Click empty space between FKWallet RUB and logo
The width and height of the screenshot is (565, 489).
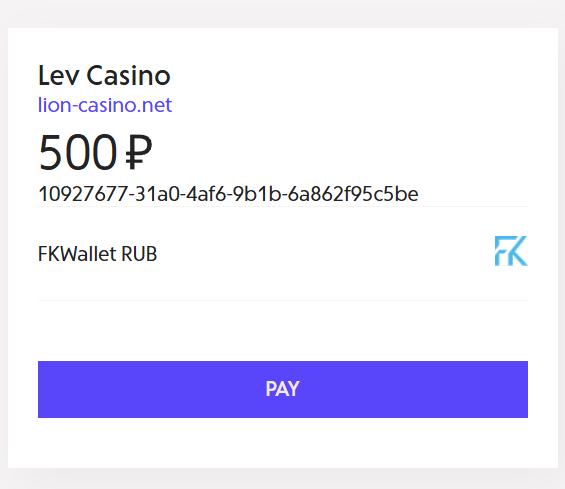pos(324,254)
